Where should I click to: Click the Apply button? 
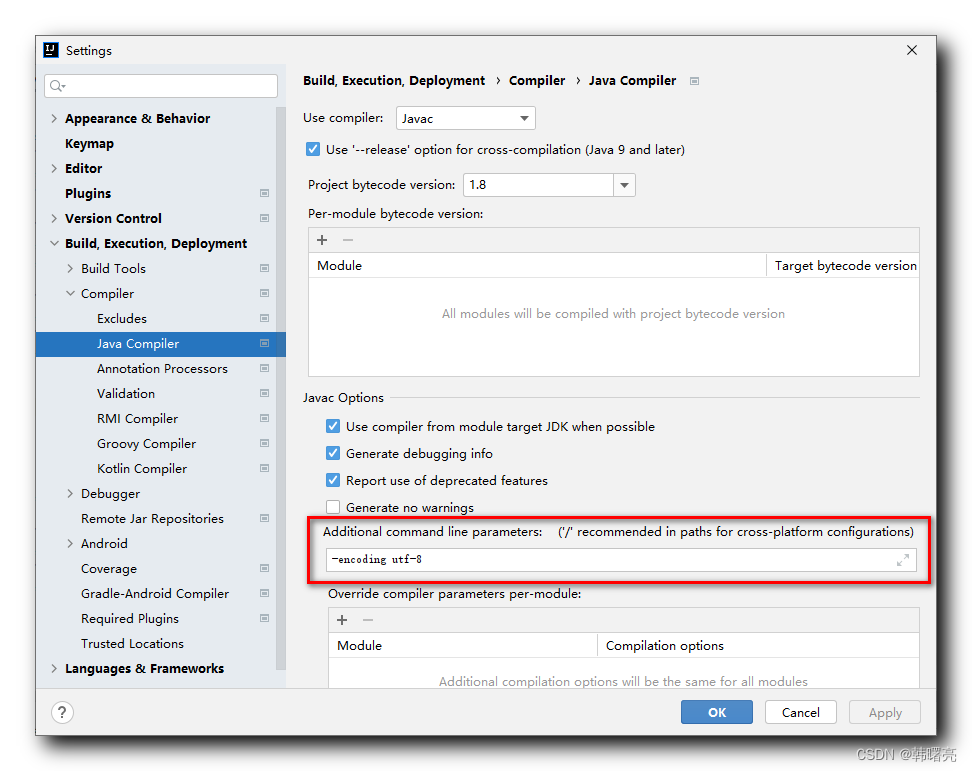[x=885, y=712]
